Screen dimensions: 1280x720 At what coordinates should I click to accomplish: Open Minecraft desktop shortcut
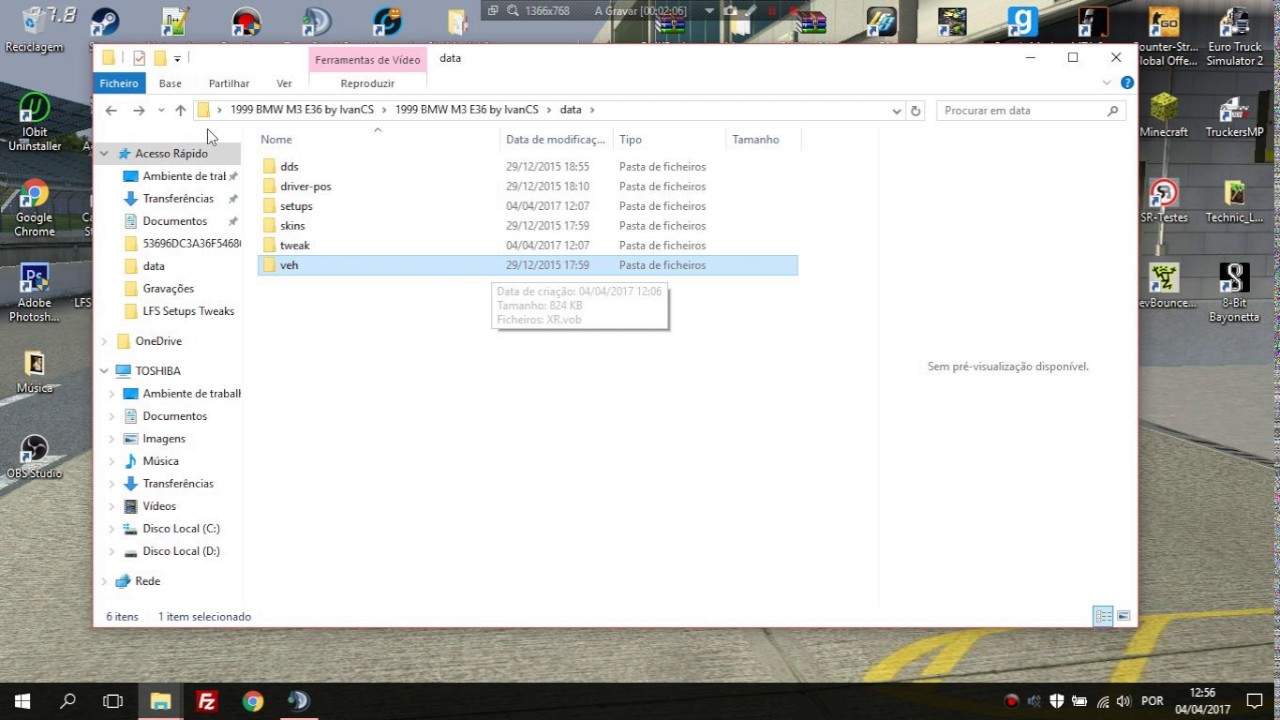click(1163, 115)
